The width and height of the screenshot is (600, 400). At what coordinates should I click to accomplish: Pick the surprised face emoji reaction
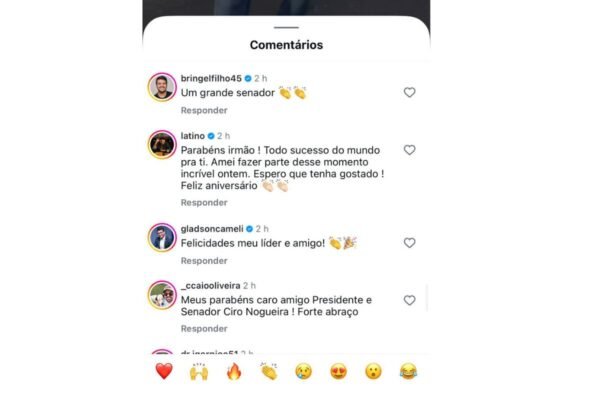(373, 371)
